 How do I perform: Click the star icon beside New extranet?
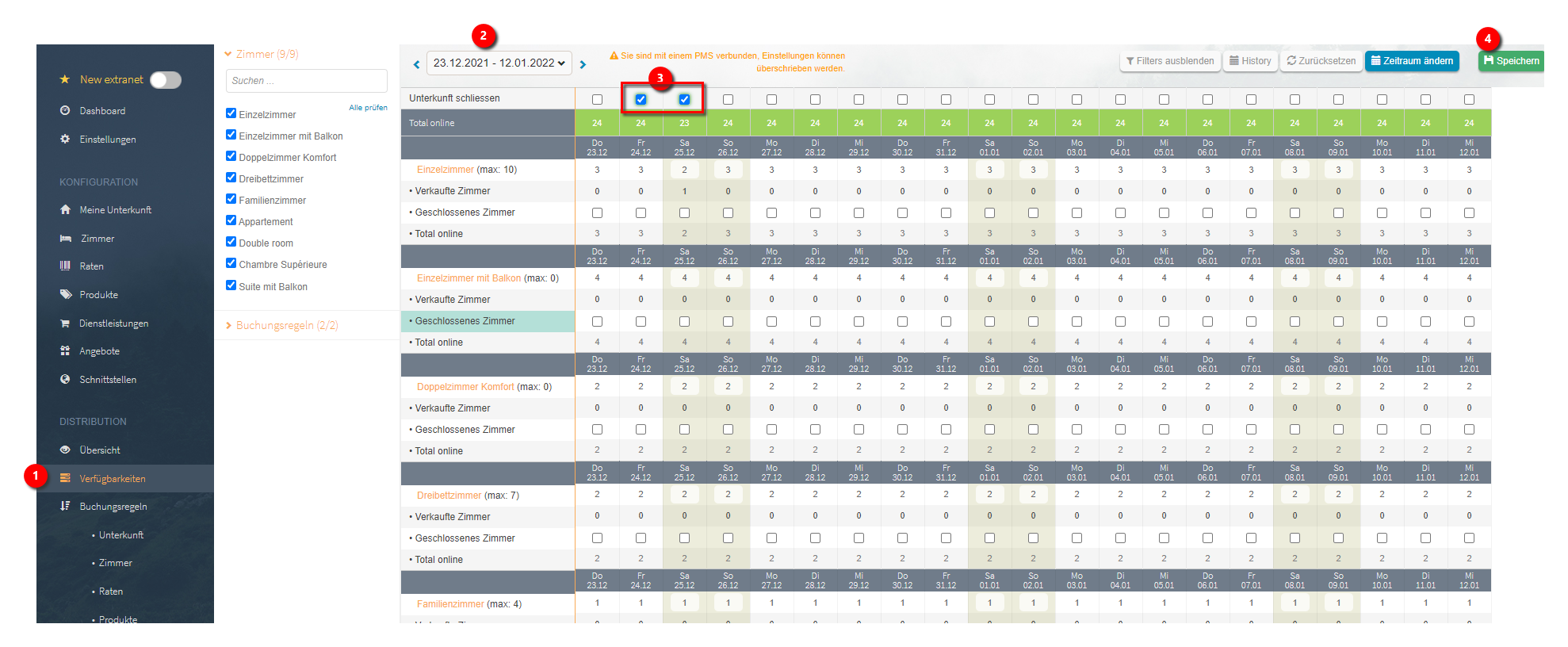point(65,80)
